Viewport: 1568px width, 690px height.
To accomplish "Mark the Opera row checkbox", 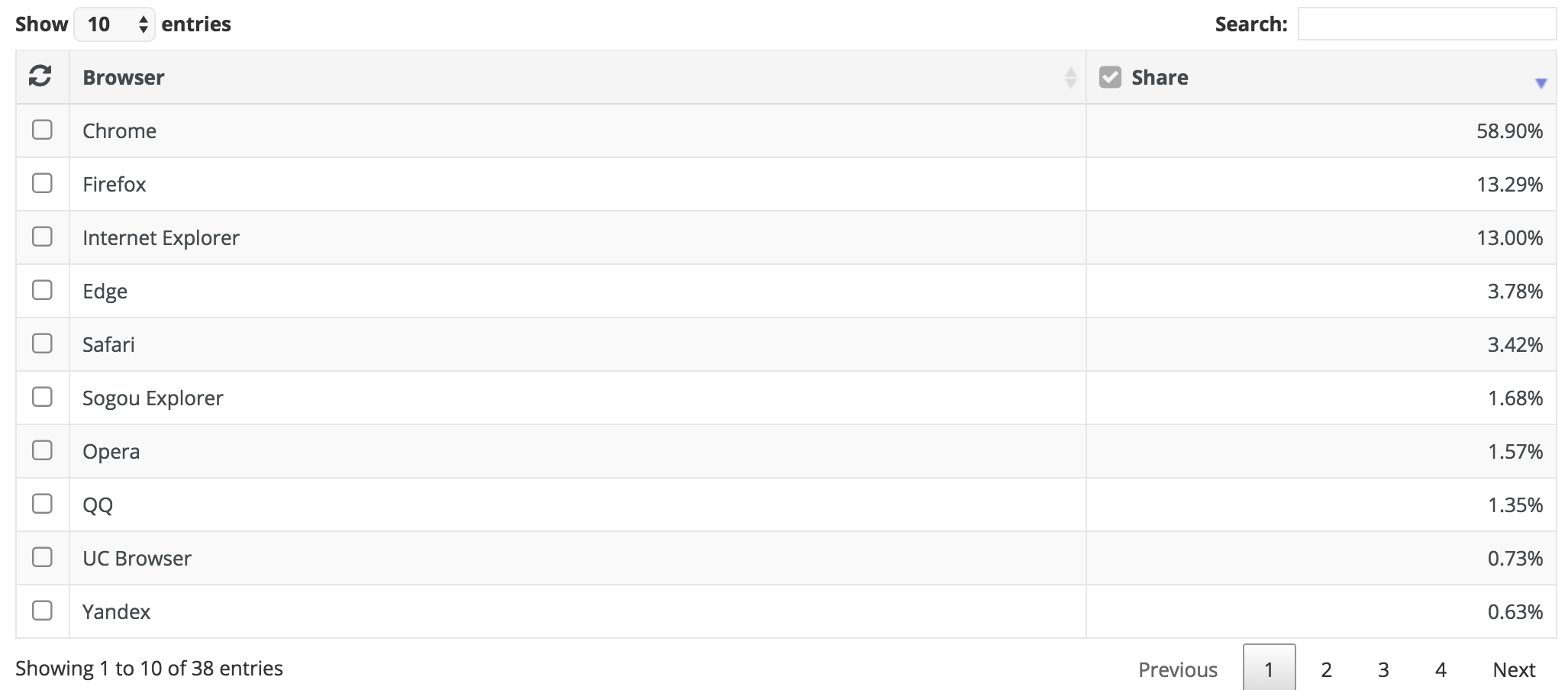I will click(42, 450).
